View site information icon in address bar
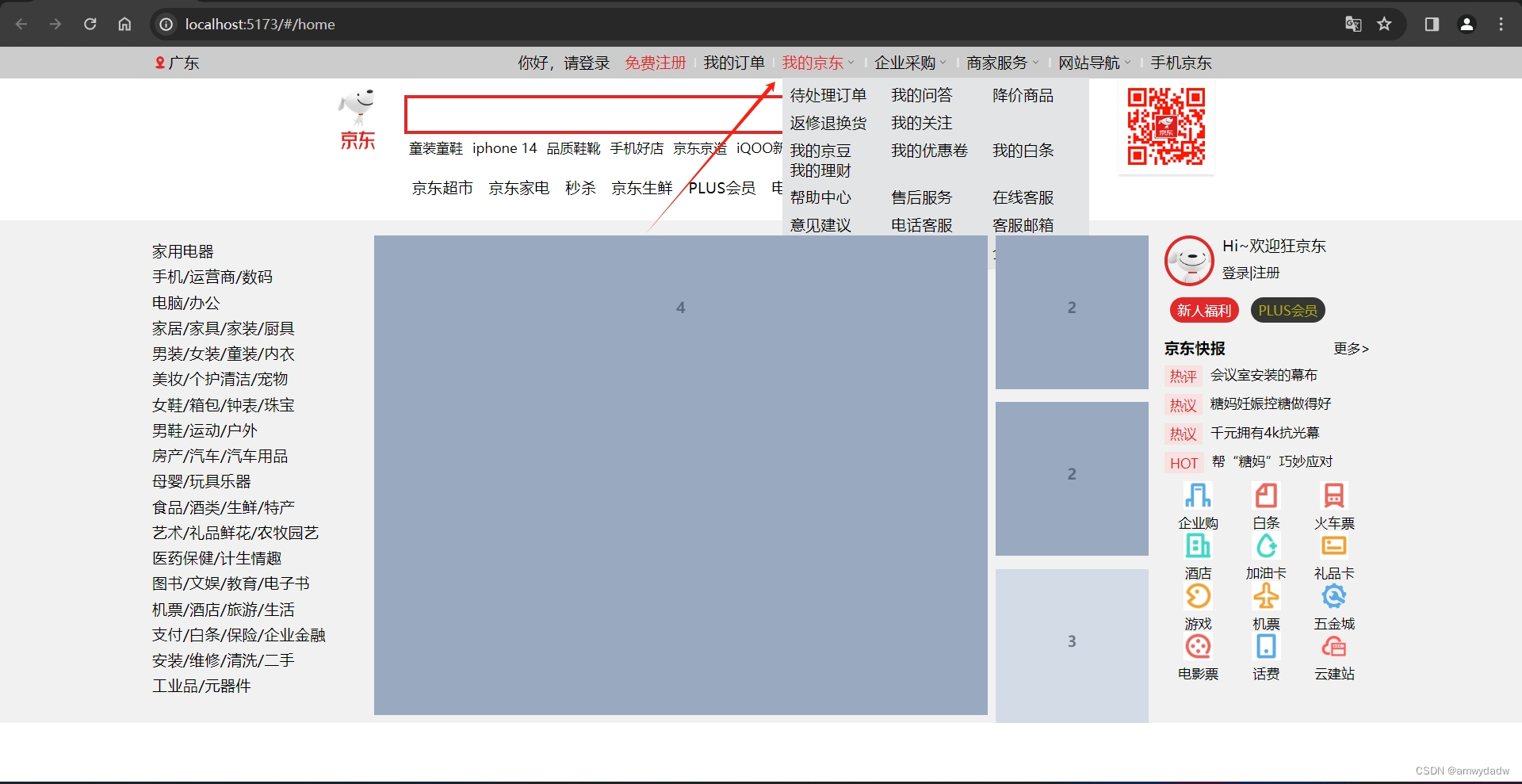 pos(166,24)
